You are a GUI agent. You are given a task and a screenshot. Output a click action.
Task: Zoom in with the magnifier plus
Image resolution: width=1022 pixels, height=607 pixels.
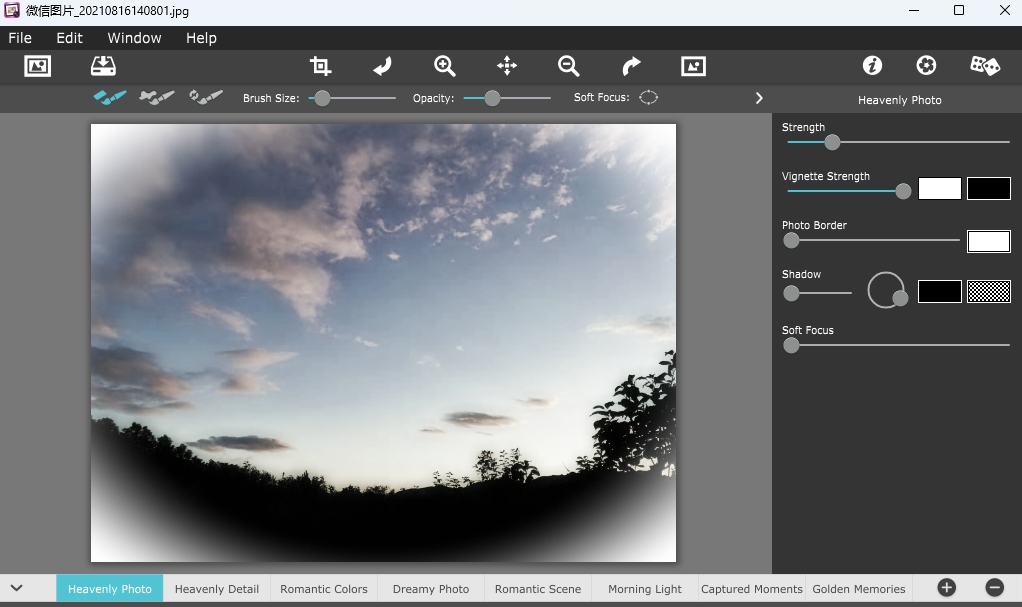coord(445,66)
